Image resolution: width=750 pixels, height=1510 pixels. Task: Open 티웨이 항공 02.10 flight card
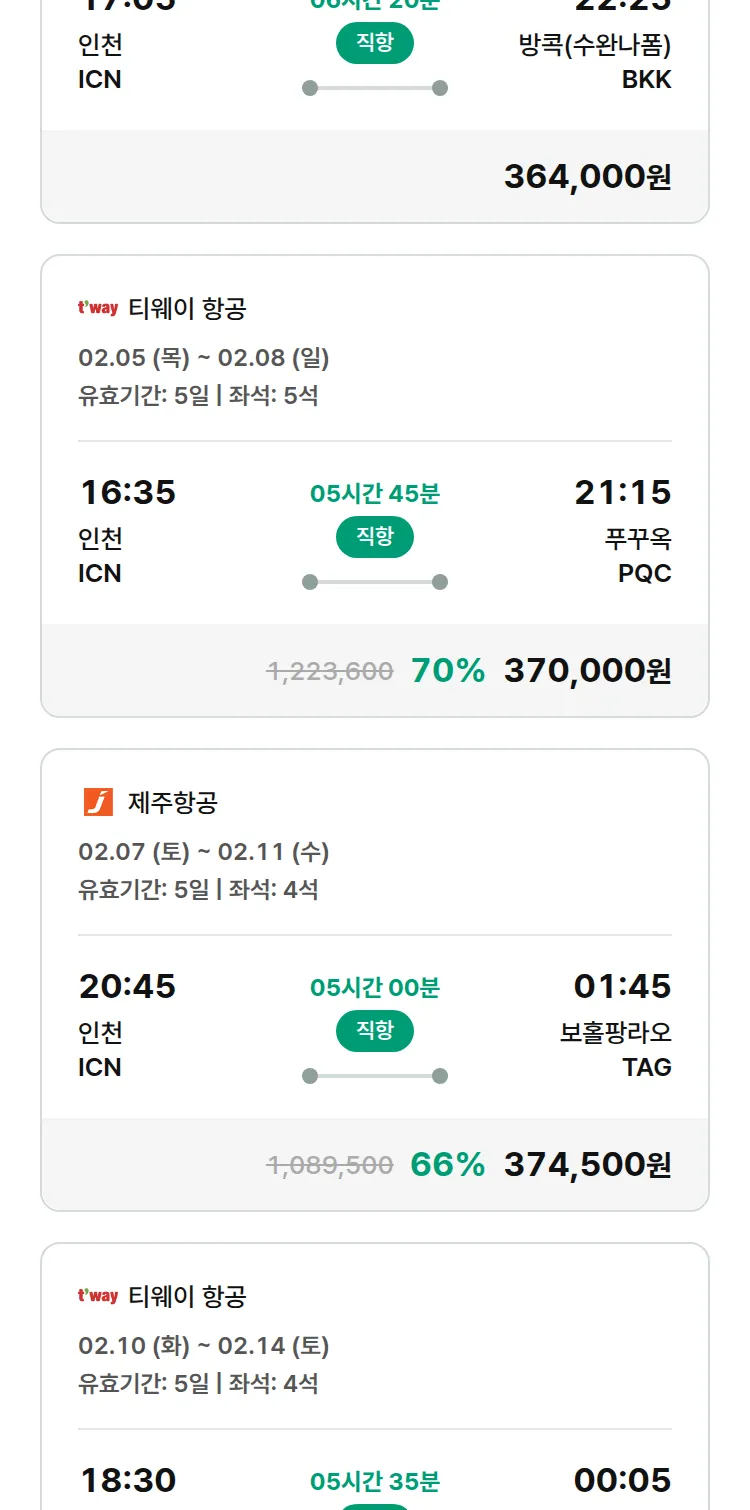[187, 1296]
